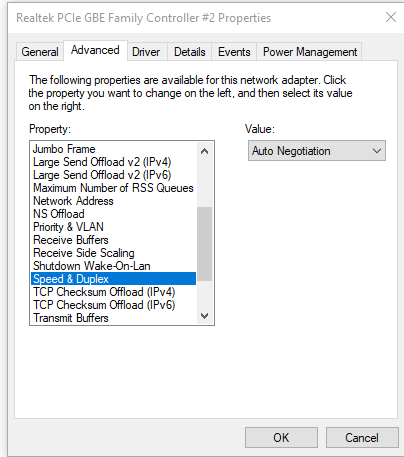Select Shutdown Wake-On-Lan property
Screen dimensions: 404x457
click(x=113, y=266)
